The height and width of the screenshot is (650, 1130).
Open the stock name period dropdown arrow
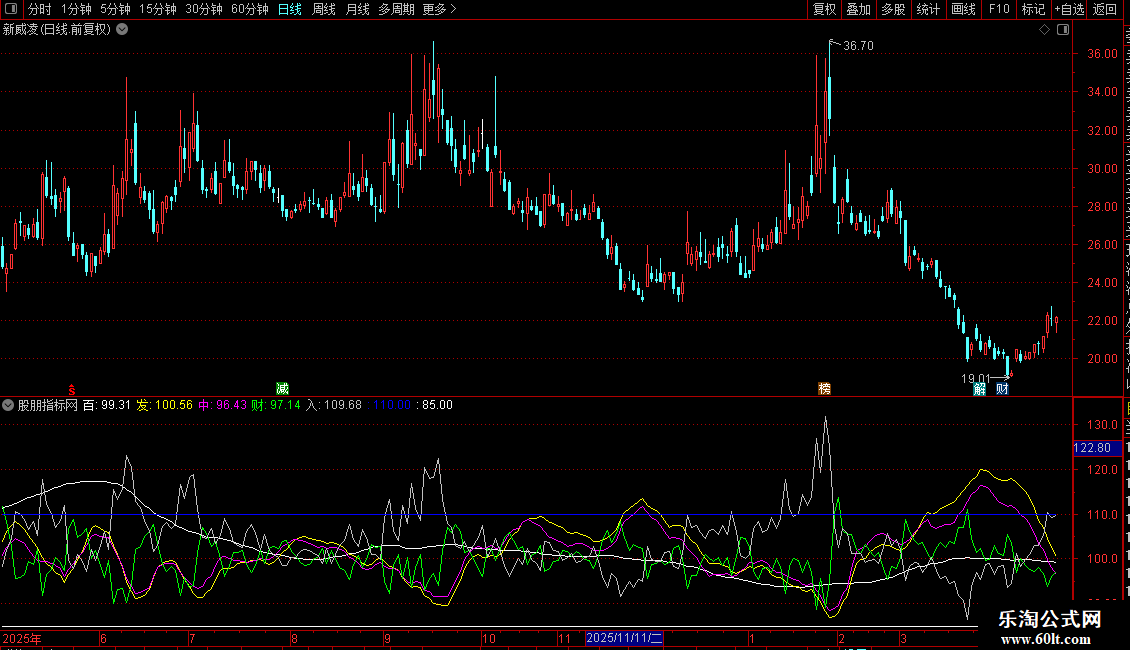(x=123, y=30)
